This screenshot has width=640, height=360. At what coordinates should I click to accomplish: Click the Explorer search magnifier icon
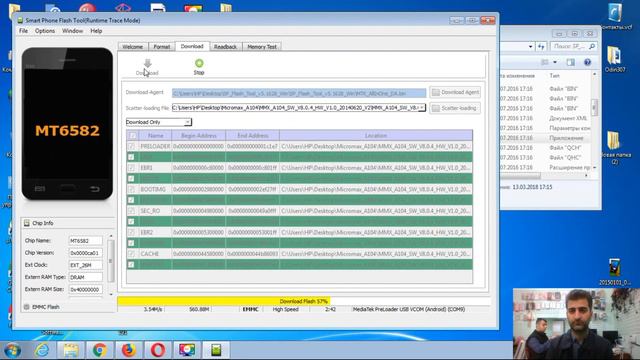point(592,47)
